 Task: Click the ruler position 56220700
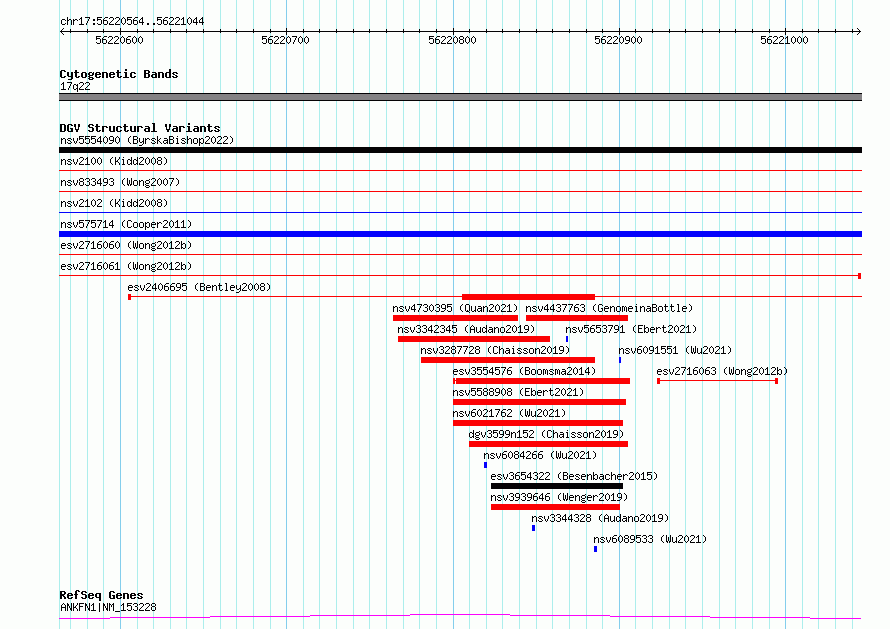tap(286, 40)
